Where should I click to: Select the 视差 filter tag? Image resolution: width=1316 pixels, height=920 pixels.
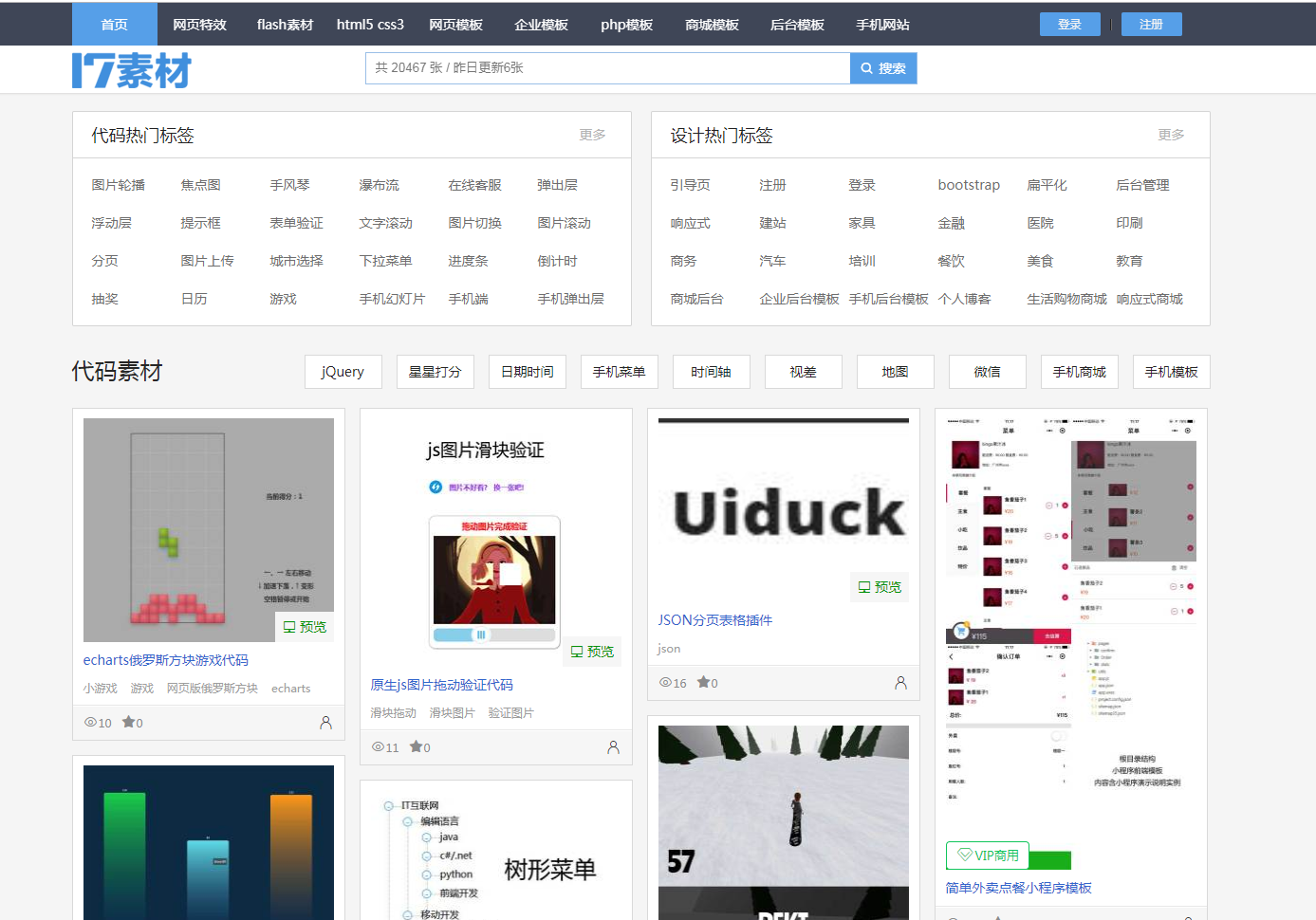pos(803,372)
